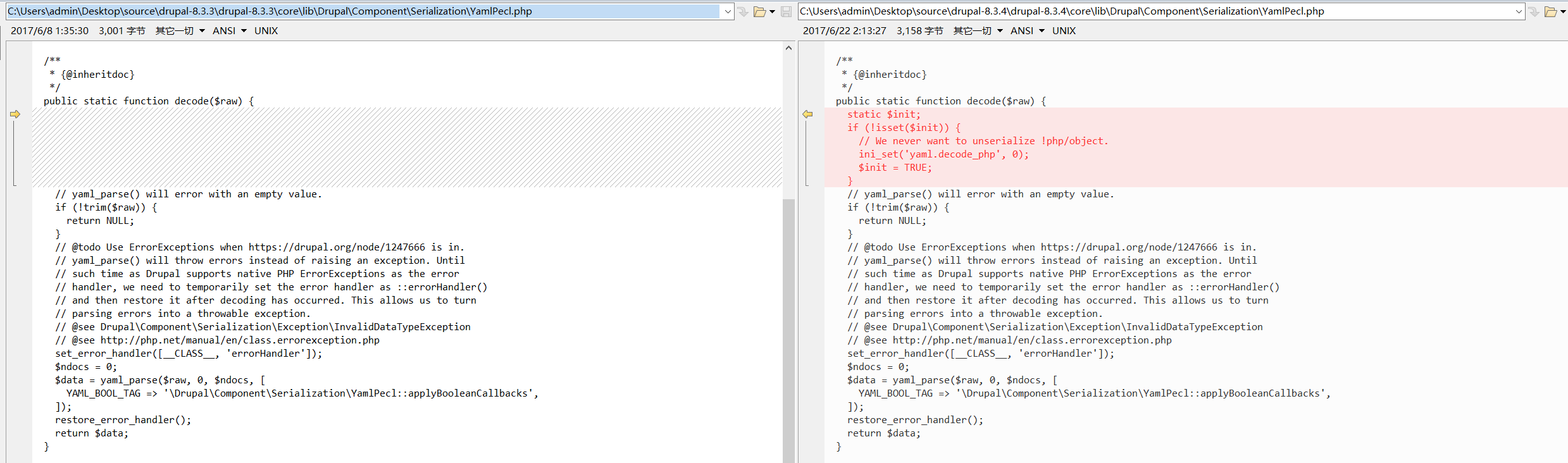Click the ini_set('yaml.decode_php', 0); line
Image resolution: width=1568 pixels, height=463 pixels.
(x=943, y=154)
